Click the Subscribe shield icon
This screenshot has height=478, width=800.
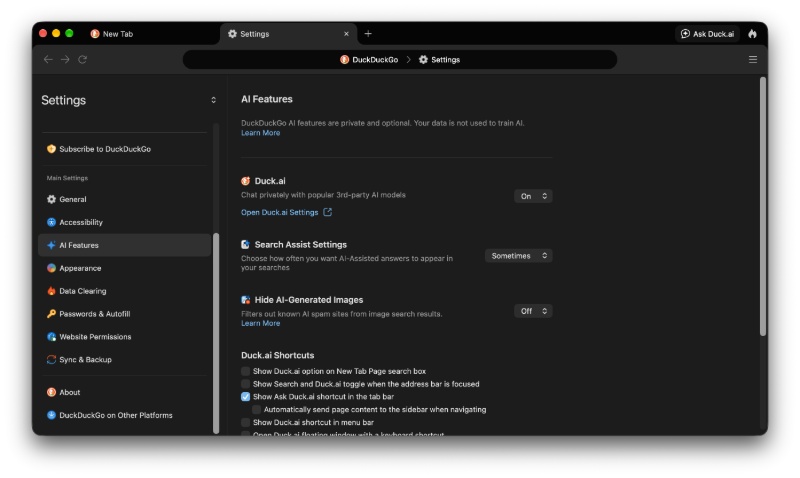click(x=52, y=149)
